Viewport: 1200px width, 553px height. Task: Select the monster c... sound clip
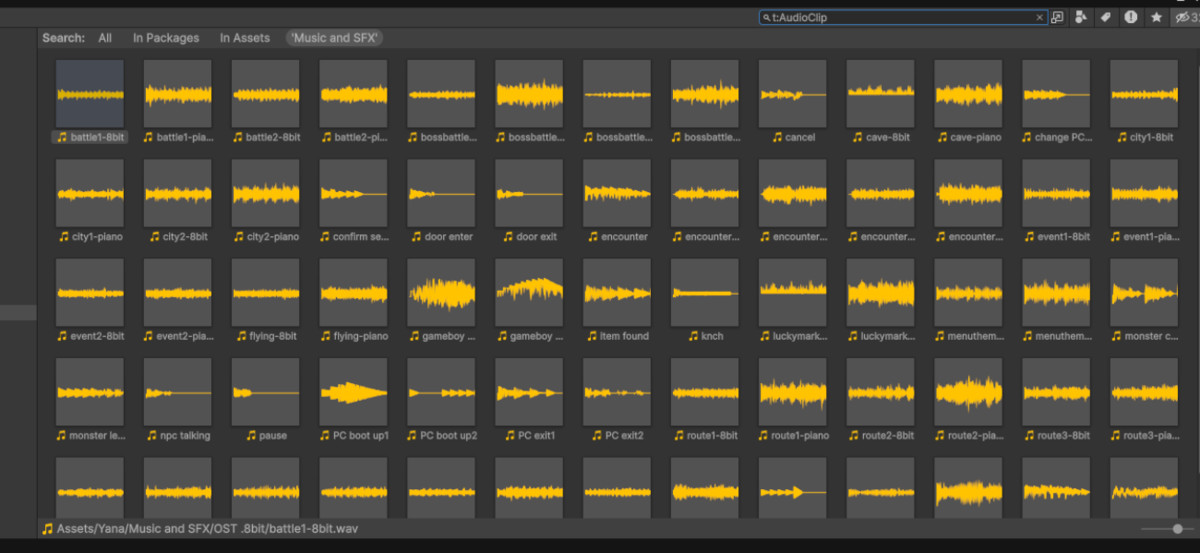tap(1144, 301)
